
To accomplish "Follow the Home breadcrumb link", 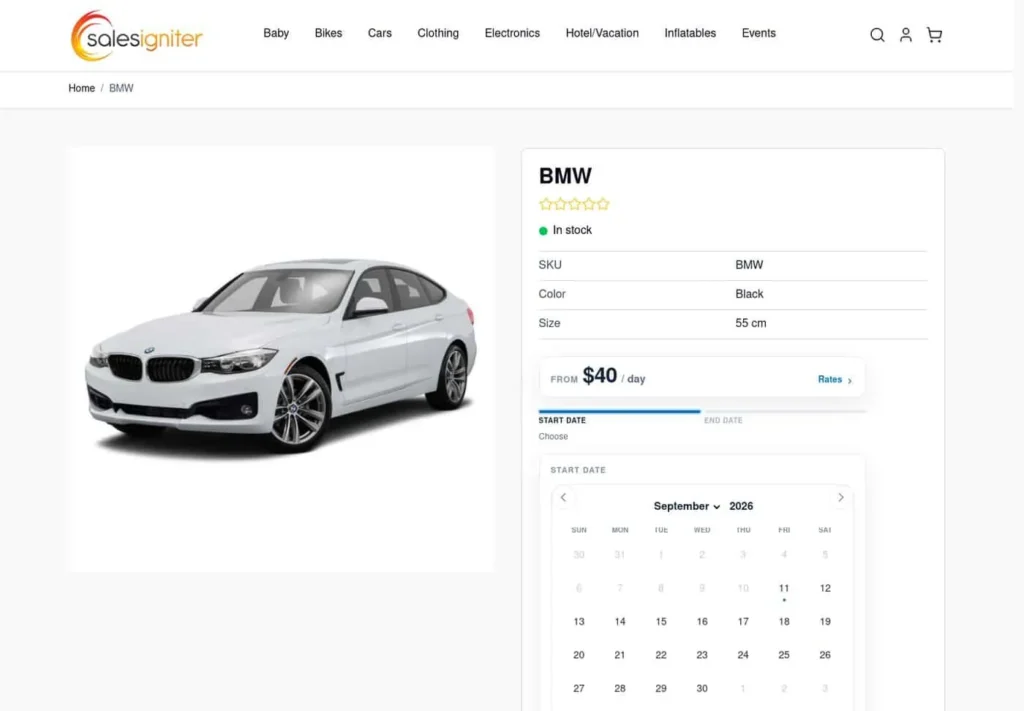I will click(x=82, y=88).
